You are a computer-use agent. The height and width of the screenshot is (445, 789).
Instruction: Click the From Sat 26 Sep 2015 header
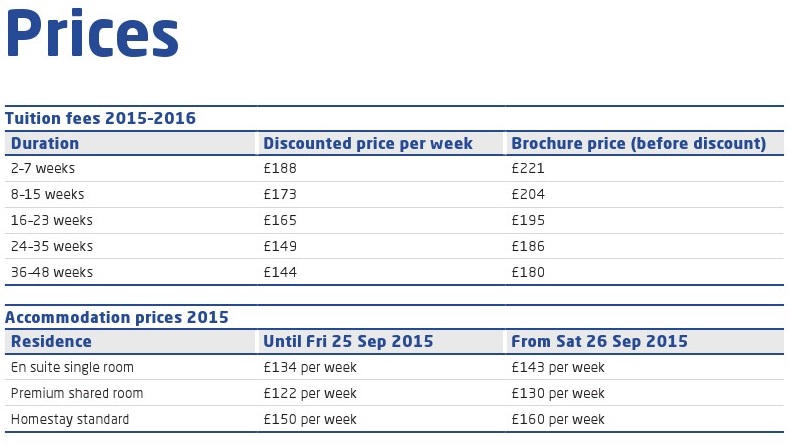pos(599,341)
